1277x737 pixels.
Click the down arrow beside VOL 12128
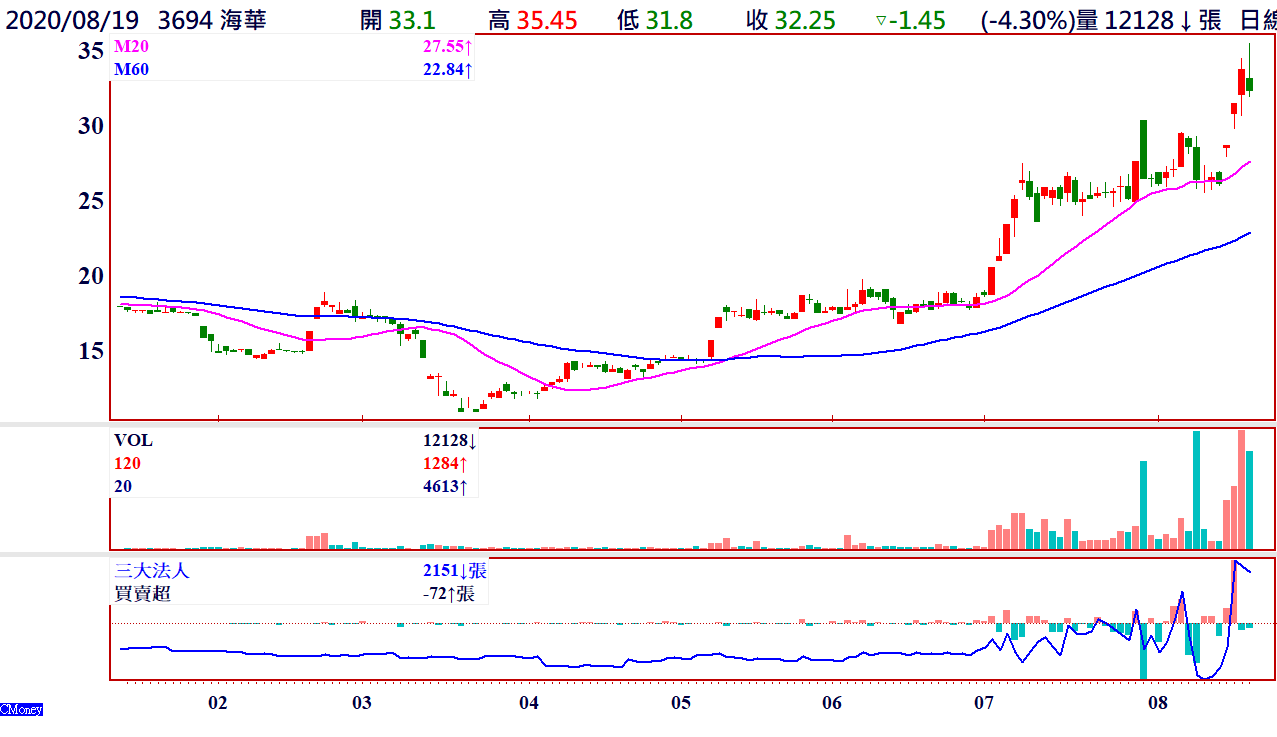pyautogui.click(x=473, y=440)
